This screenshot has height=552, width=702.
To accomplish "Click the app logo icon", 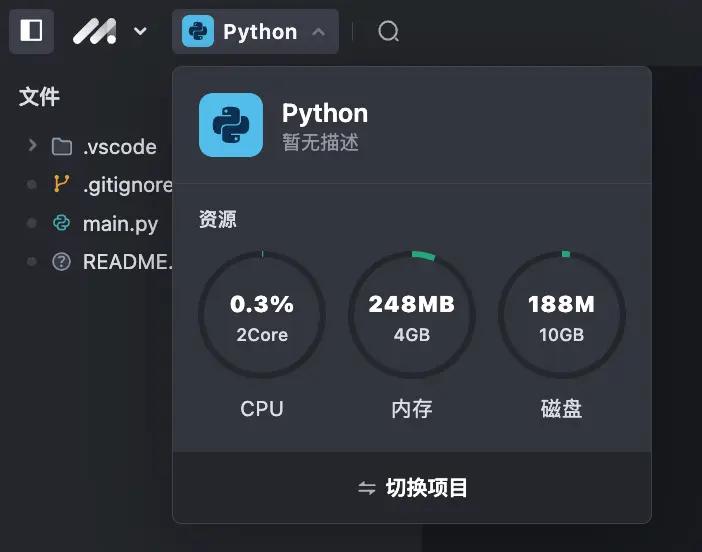I will coord(94,31).
